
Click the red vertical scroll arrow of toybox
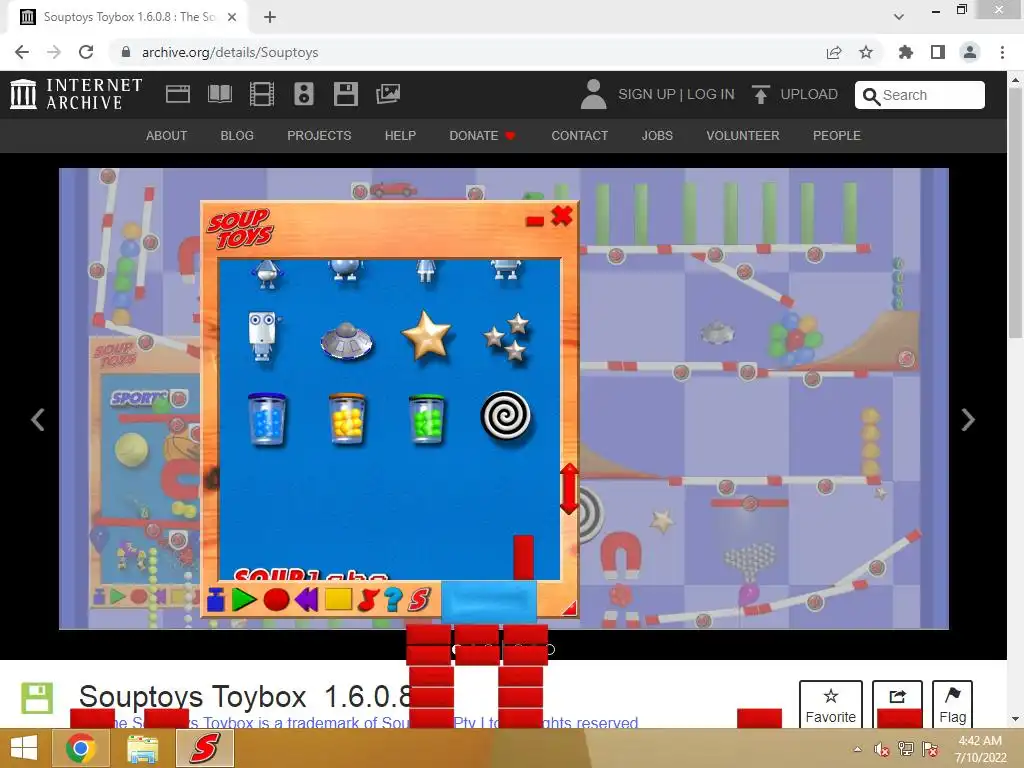(x=569, y=488)
